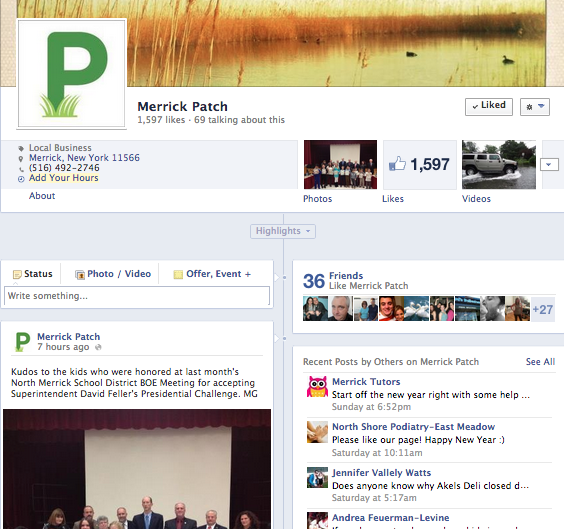The image size is (564, 529).
Task: Click the +27 more friends tile
Action: (x=543, y=310)
